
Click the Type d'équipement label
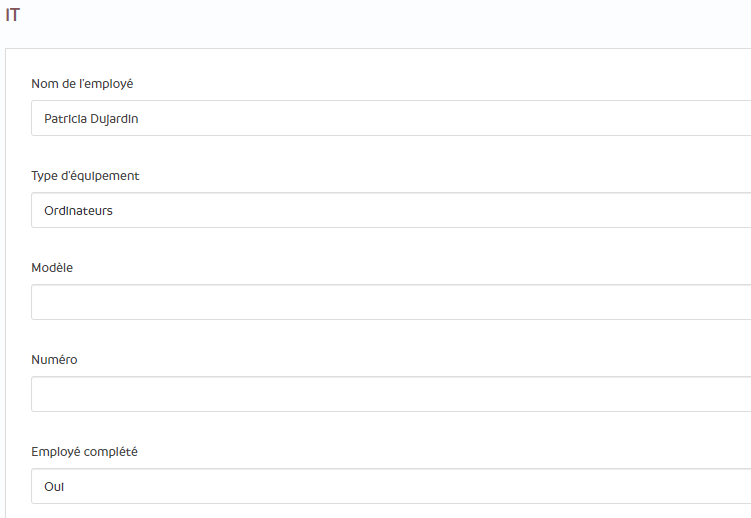click(85, 175)
